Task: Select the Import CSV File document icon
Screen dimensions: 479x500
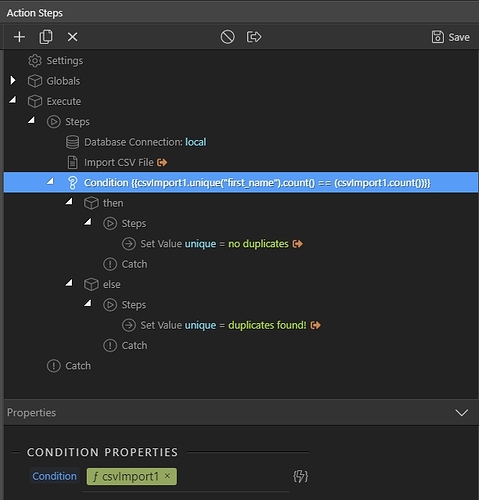Action: 72,162
